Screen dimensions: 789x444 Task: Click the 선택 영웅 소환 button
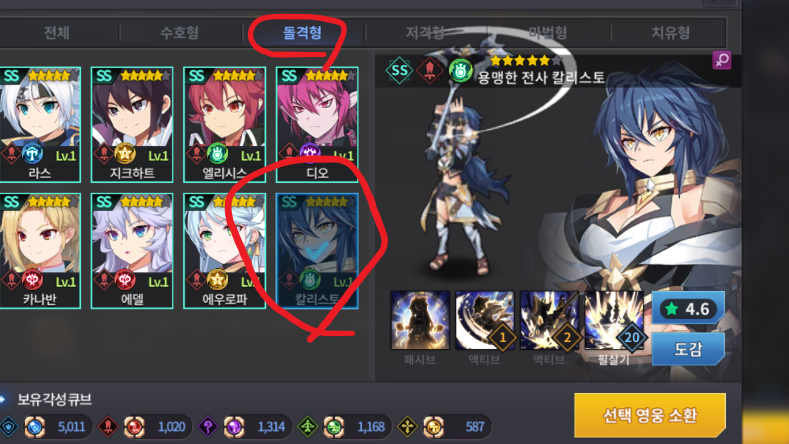point(650,415)
